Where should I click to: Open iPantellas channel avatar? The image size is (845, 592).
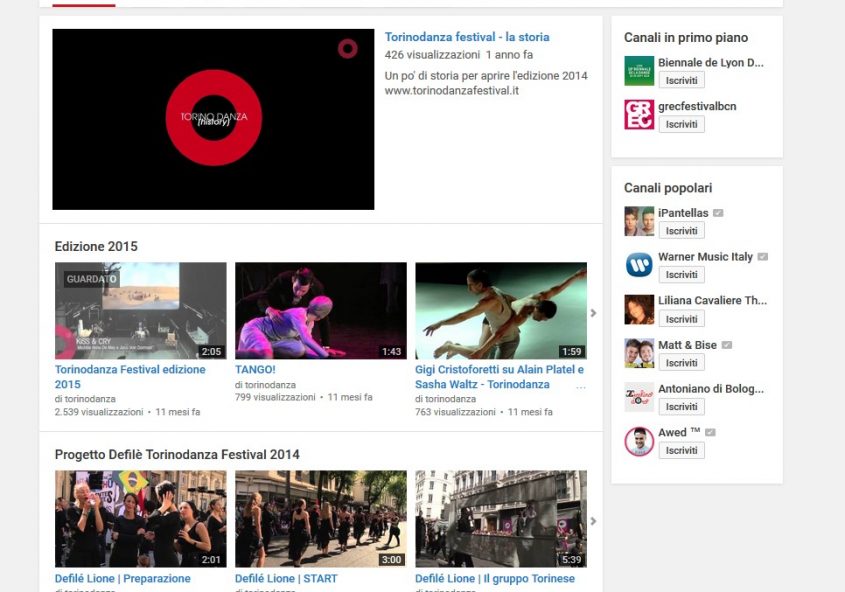[639, 221]
